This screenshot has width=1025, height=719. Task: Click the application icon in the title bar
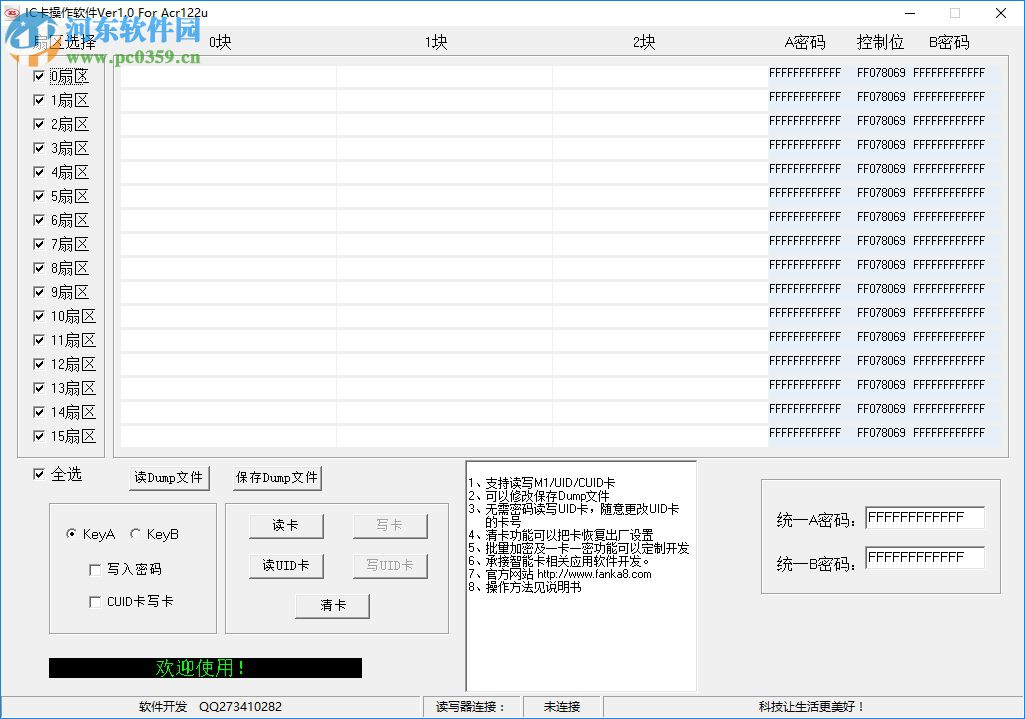[x=10, y=12]
